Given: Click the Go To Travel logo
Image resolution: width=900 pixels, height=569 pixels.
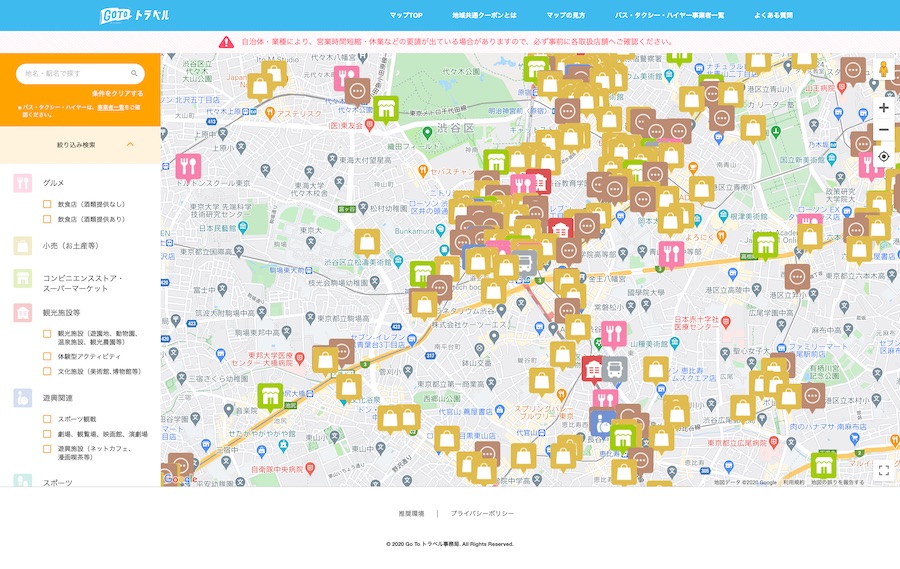Looking at the screenshot, I should (134, 16).
